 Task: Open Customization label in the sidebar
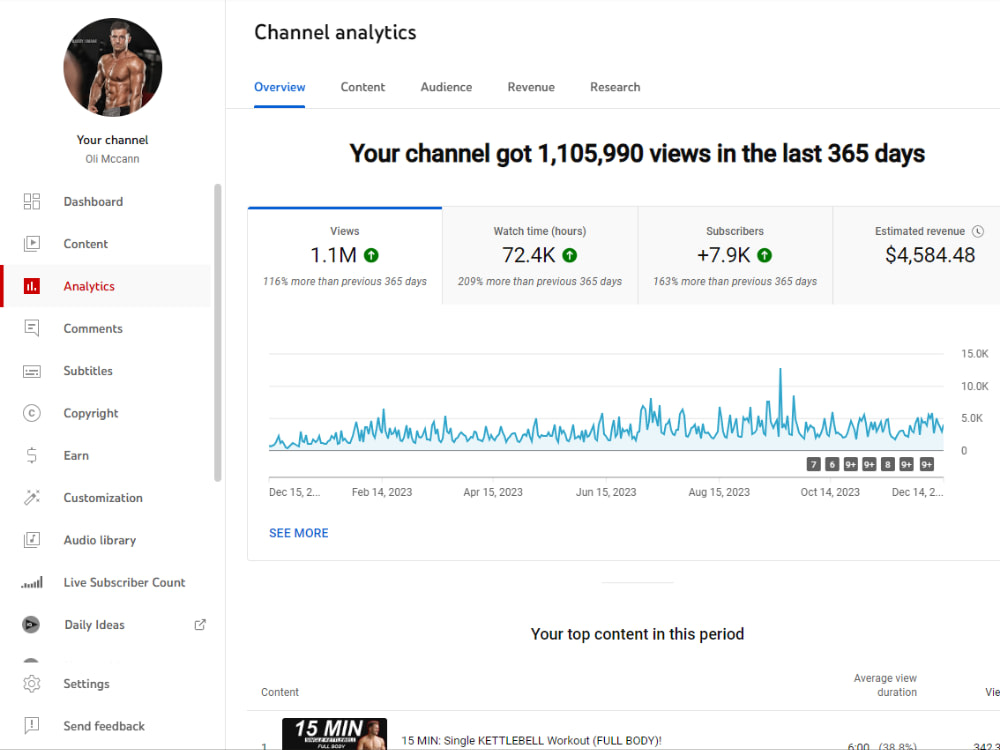103,497
